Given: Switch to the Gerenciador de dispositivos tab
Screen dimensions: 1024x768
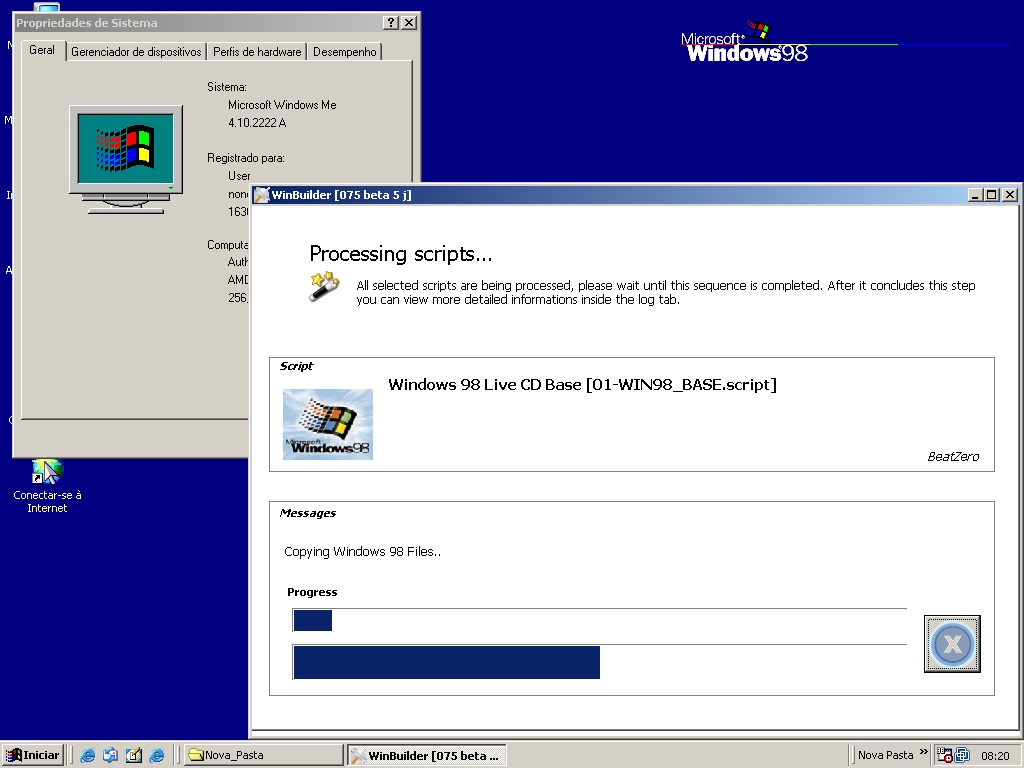Looking at the screenshot, I should click(136, 50).
